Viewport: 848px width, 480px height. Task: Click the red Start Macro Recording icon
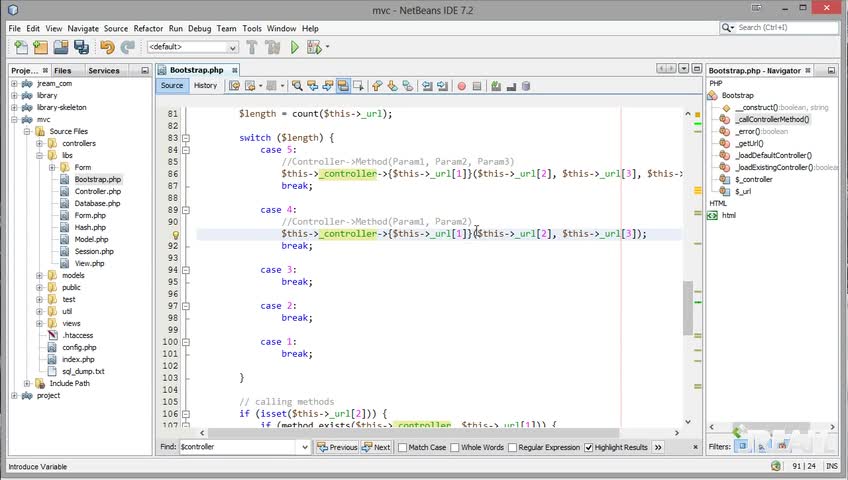[x=461, y=86]
